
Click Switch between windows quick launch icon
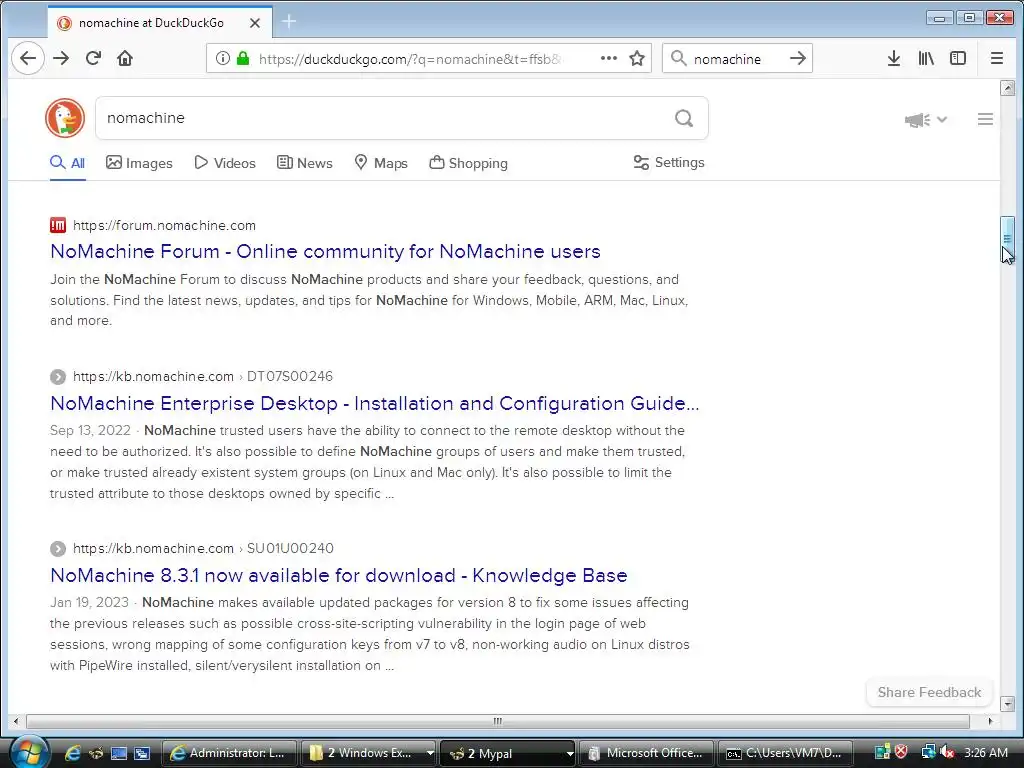pyautogui.click(x=142, y=753)
